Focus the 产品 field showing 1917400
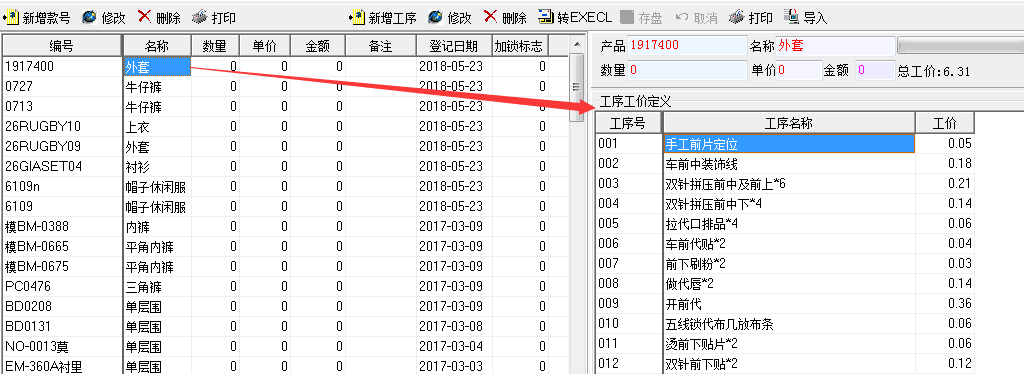This screenshot has height=374, width=1024. [x=687, y=46]
